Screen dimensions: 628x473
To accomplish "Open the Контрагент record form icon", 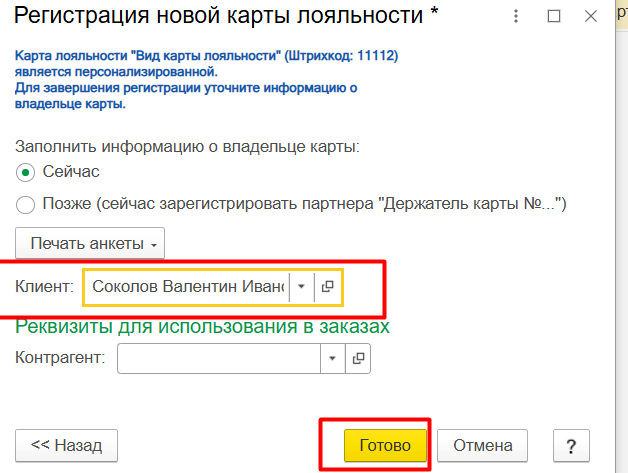I will pyautogui.click(x=357, y=359).
